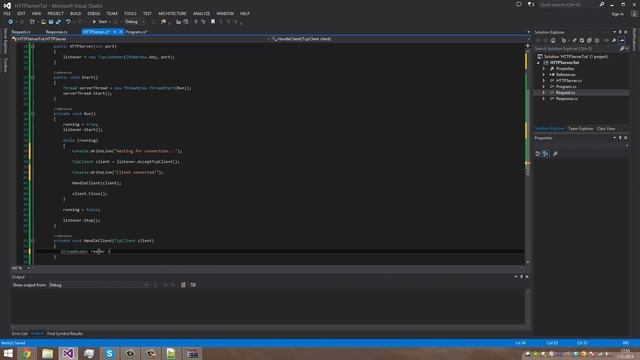Screen dimensions: 640x360
Task: Select HTTPServer.cs in Solution Explorer
Action: 569,81
